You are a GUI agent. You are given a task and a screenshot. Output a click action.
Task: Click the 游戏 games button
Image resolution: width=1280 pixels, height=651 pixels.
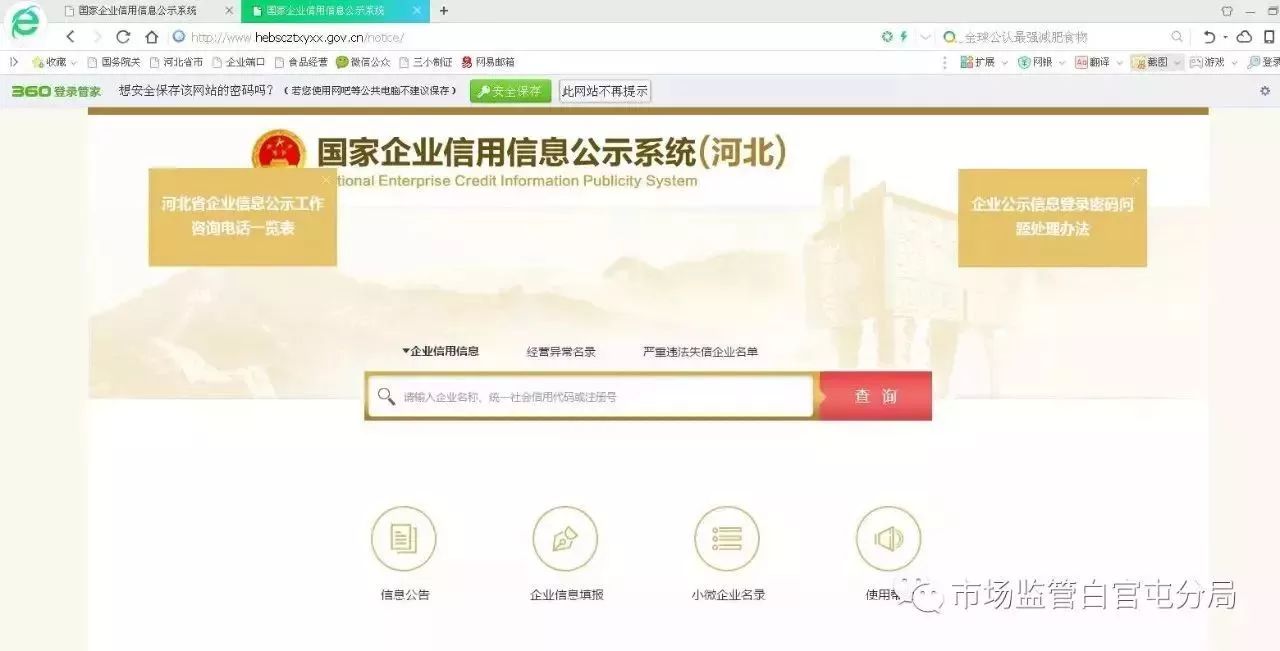(1207, 62)
